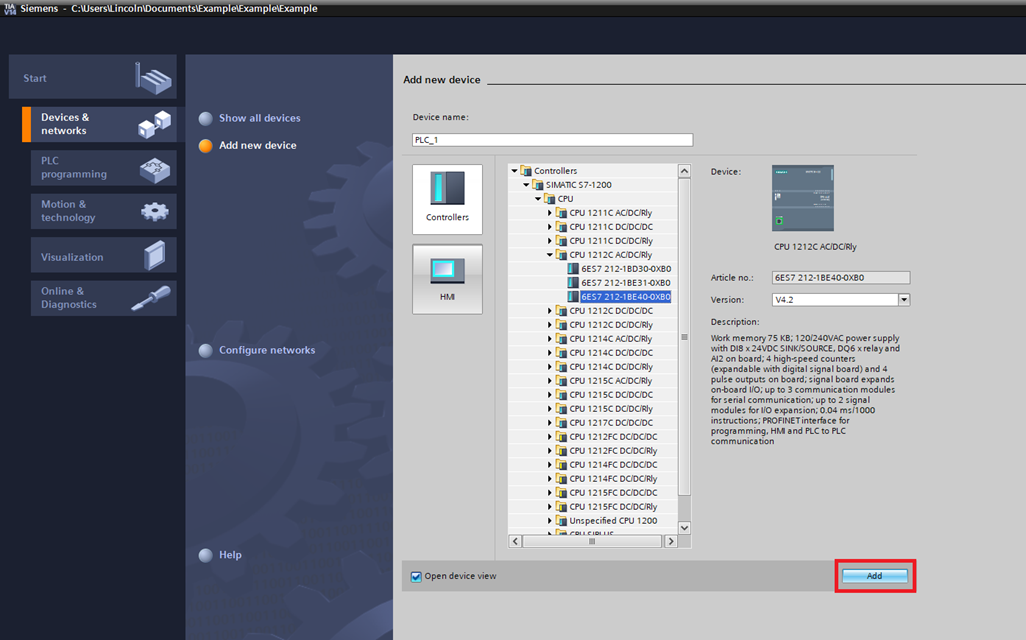
Task: Switch to the Start portal tab
Action: [92, 77]
